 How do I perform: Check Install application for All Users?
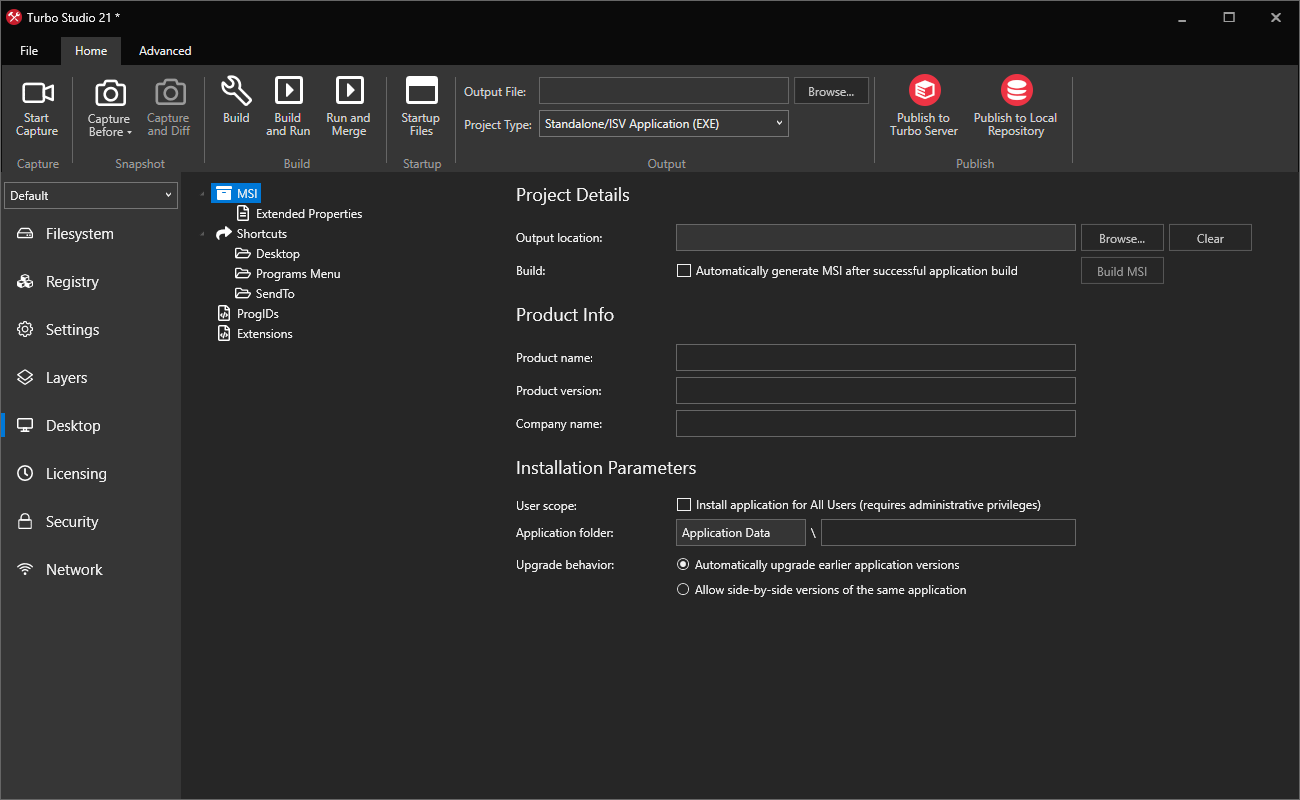click(684, 504)
